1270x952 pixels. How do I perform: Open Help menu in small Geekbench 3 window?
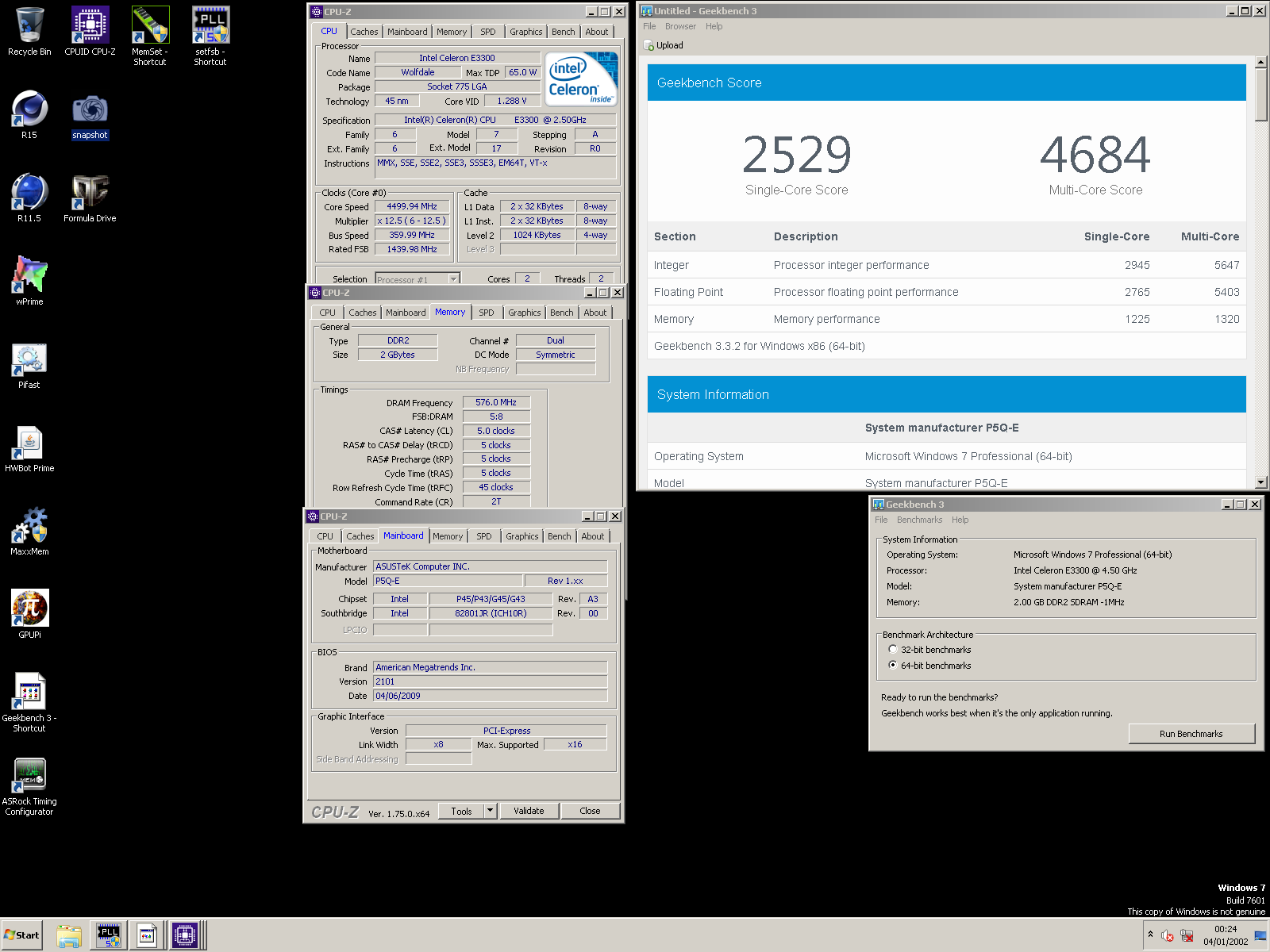(x=960, y=520)
